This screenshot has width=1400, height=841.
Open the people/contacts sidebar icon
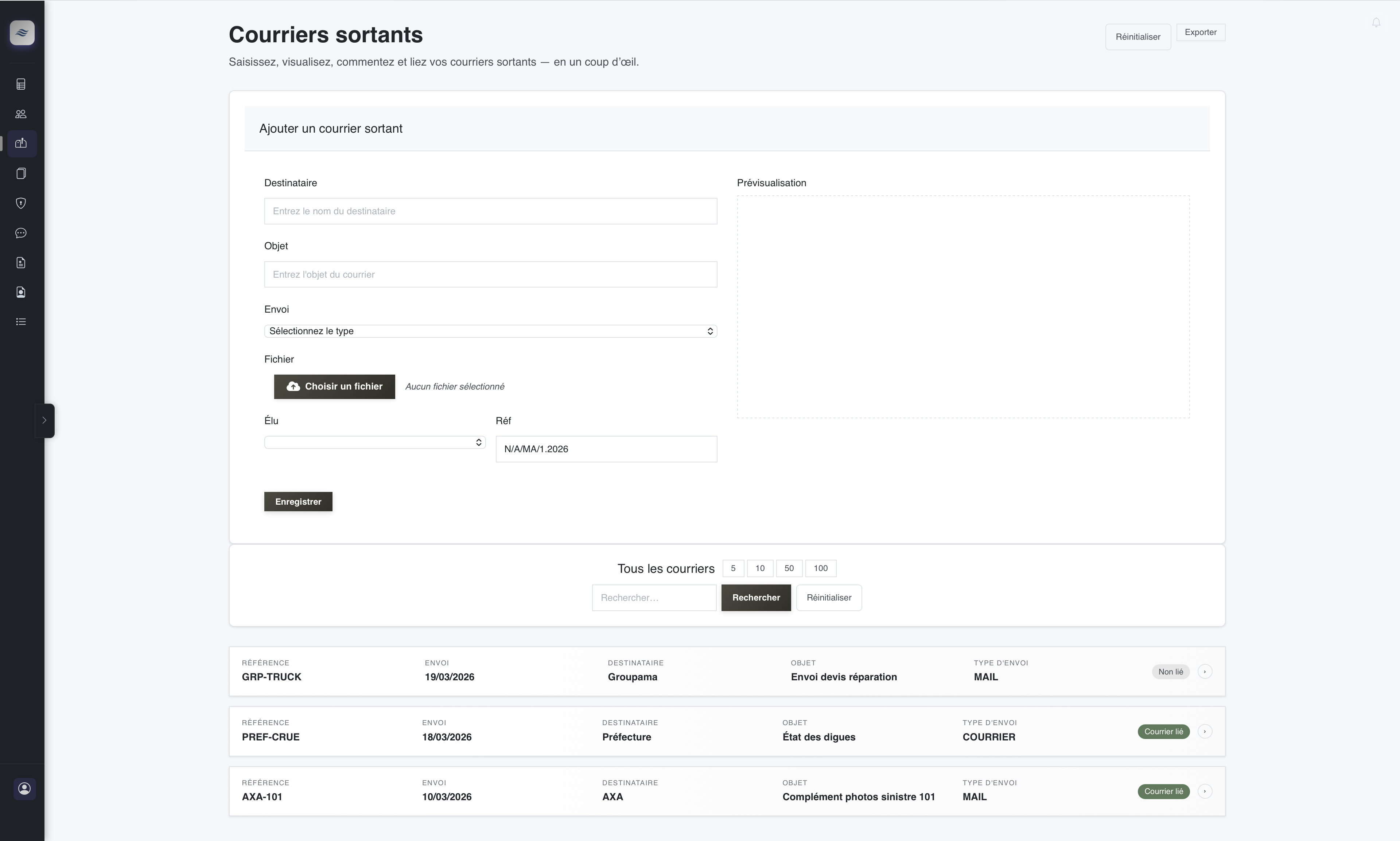point(21,114)
